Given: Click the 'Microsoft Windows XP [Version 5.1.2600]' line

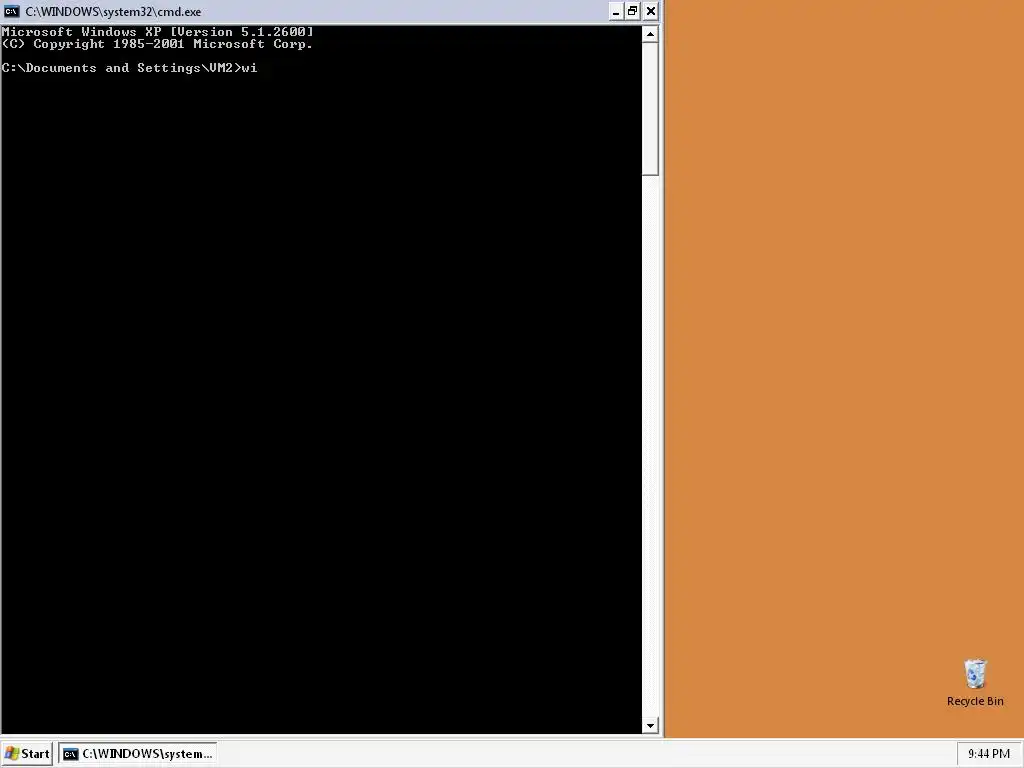Looking at the screenshot, I should click(157, 31).
